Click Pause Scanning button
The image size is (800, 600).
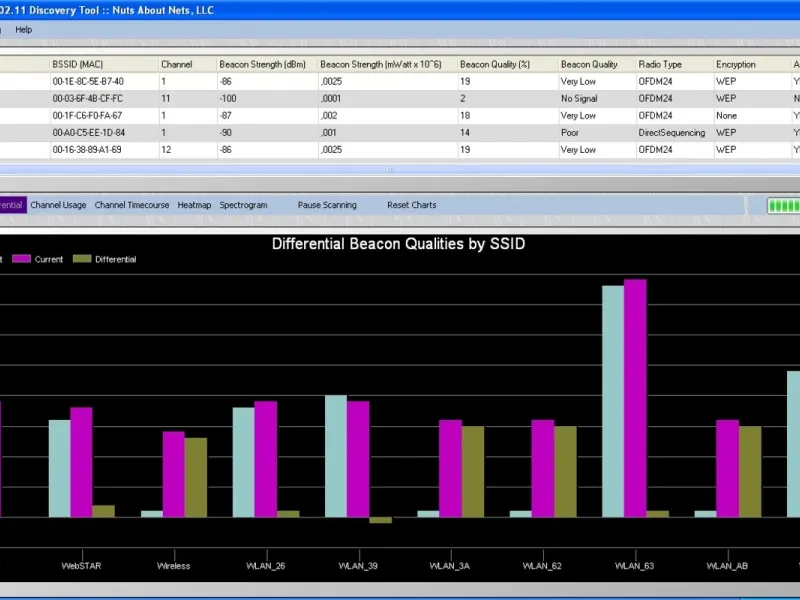pos(327,205)
